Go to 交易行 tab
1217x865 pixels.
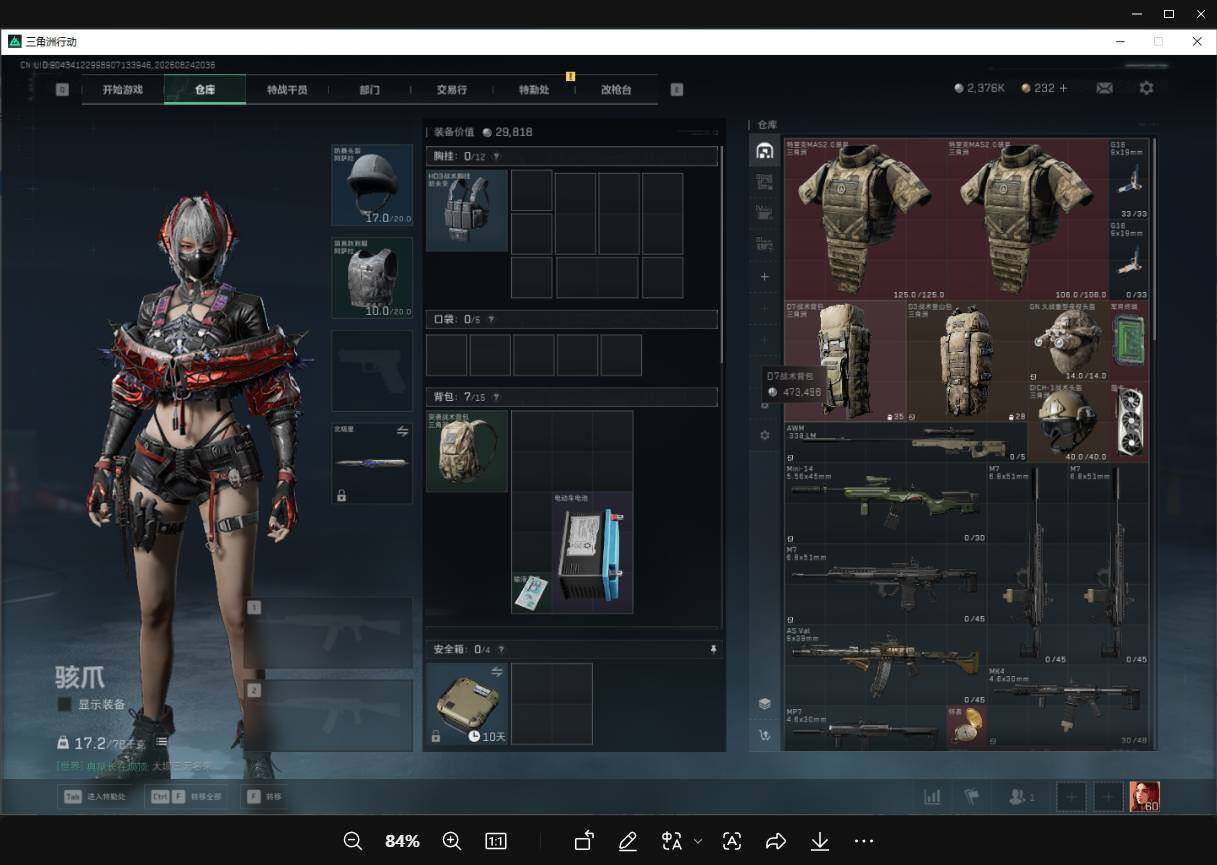[452, 89]
